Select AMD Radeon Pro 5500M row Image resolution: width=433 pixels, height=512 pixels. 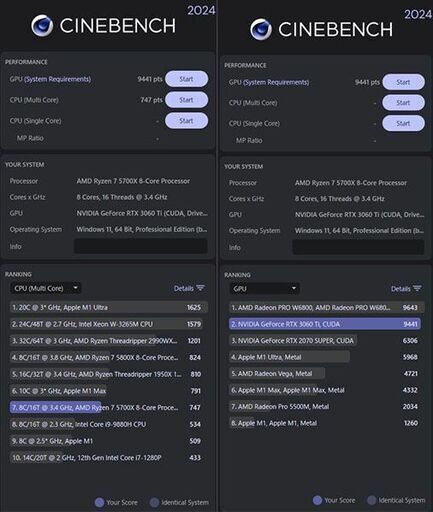pos(326,406)
